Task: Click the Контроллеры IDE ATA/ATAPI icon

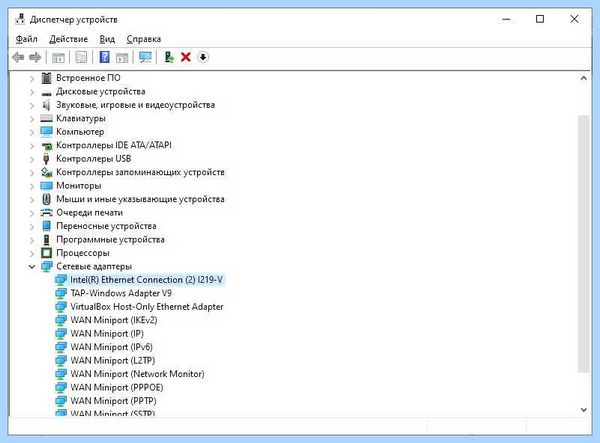Action: (46, 145)
